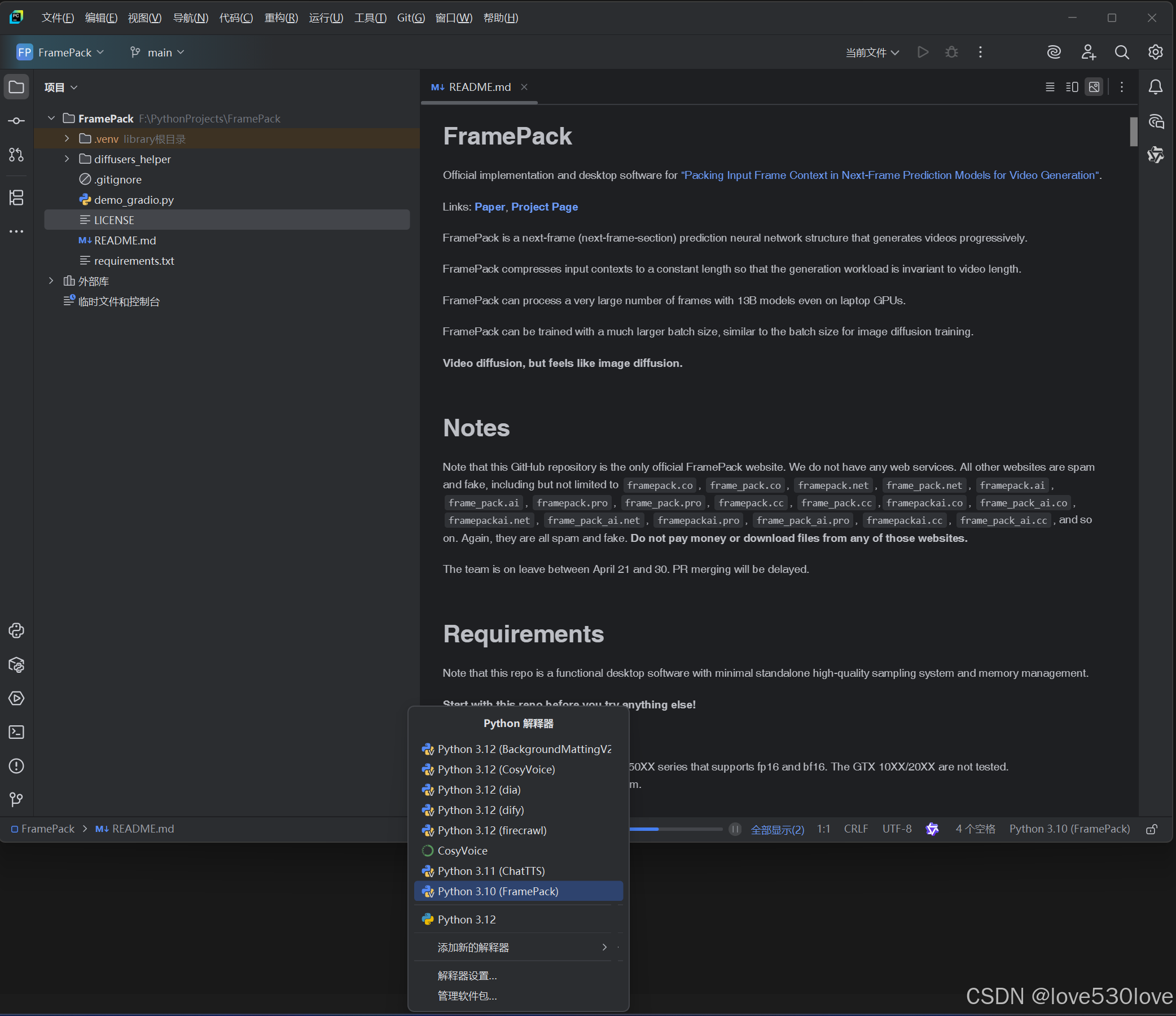Open demo_gradio.py in project tree
This screenshot has width=1176, height=1016.
[x=134, y=200]
